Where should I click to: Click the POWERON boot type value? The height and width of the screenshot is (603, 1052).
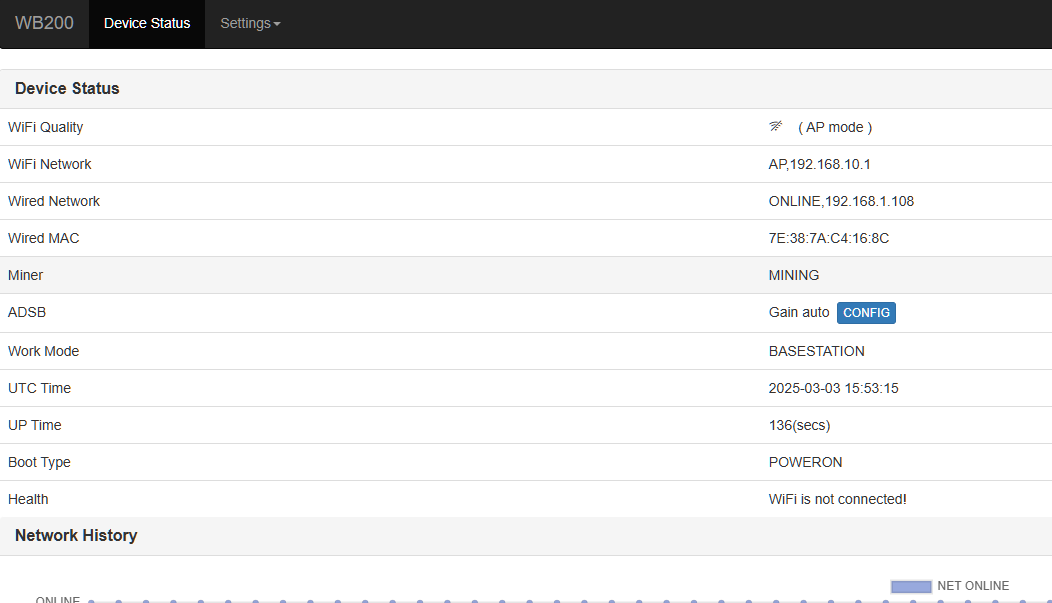[805, 462]
